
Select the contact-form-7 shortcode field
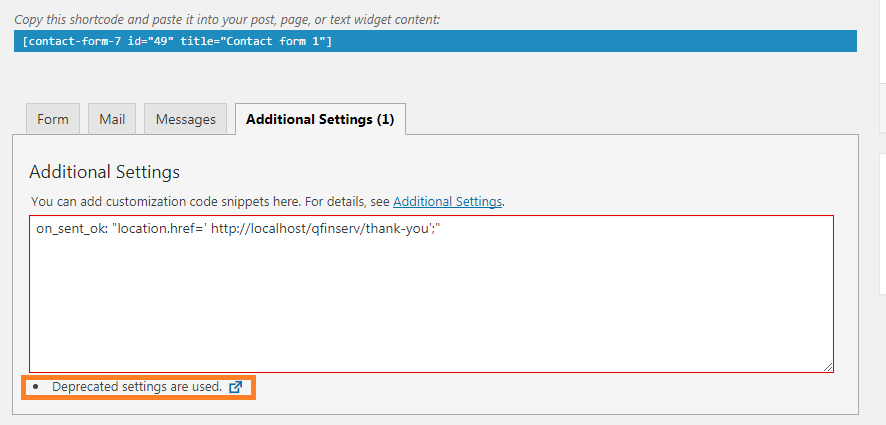pyautogui.click(x=435, y=41)
